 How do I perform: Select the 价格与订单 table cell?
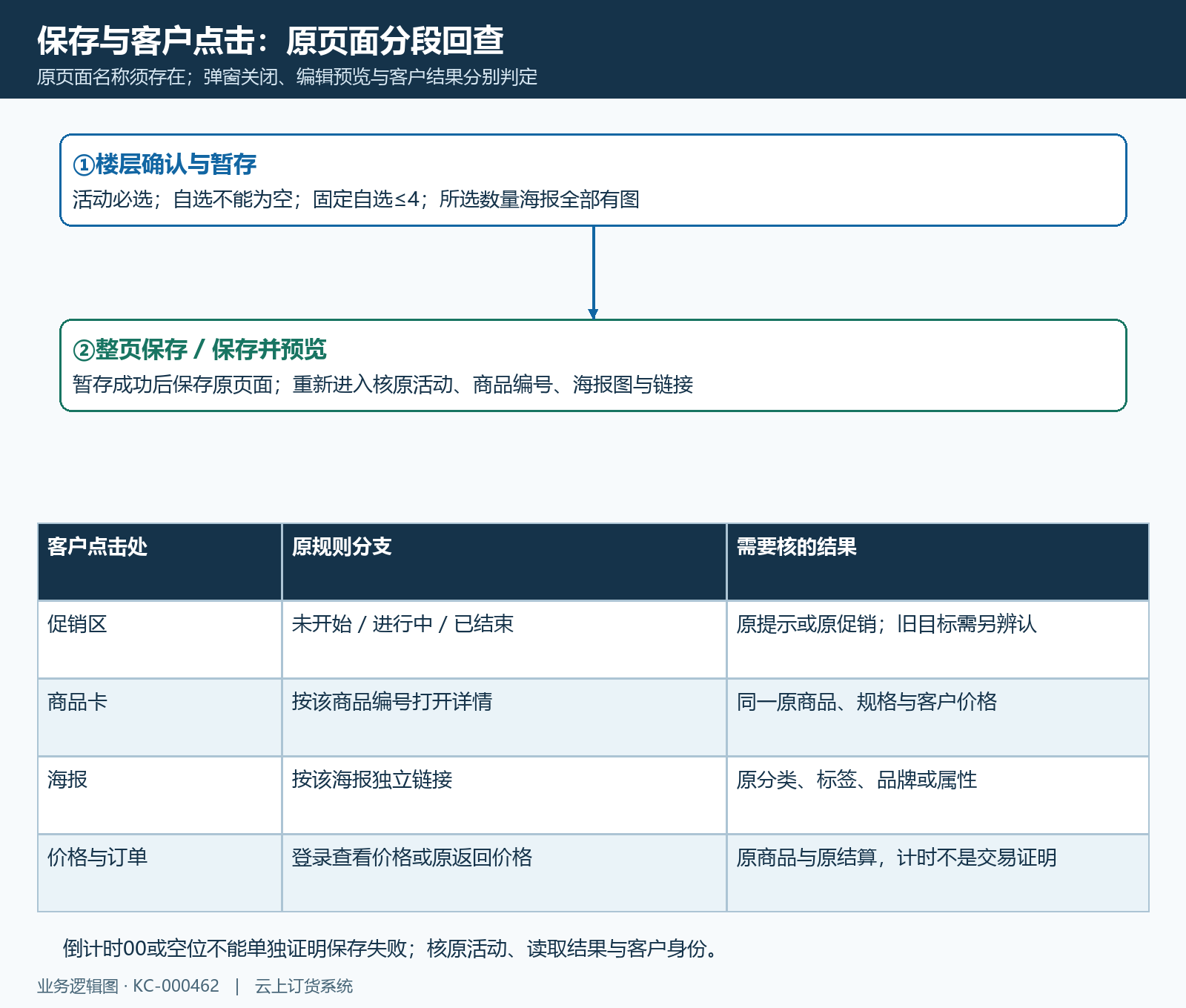[x=159, y=873]
